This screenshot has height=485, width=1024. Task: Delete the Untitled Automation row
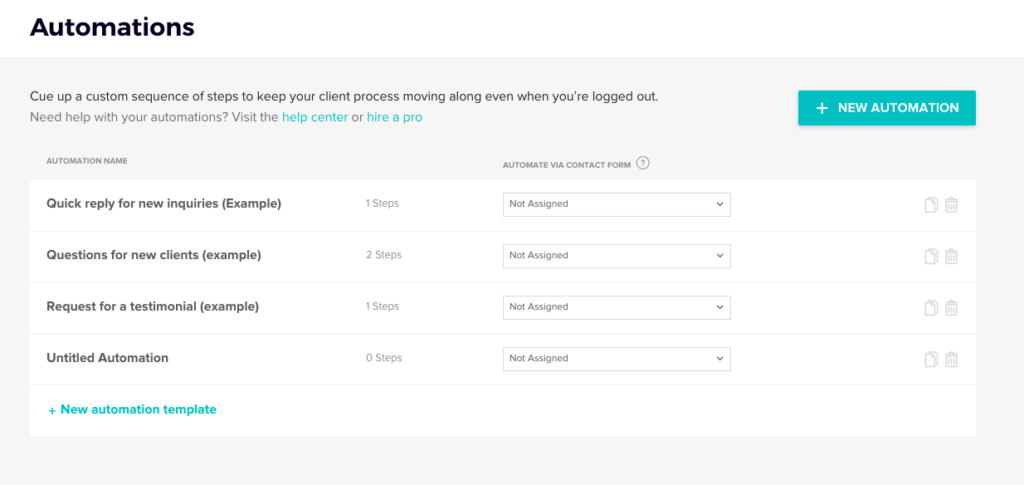pyautogui.click(x=951, y=359)
